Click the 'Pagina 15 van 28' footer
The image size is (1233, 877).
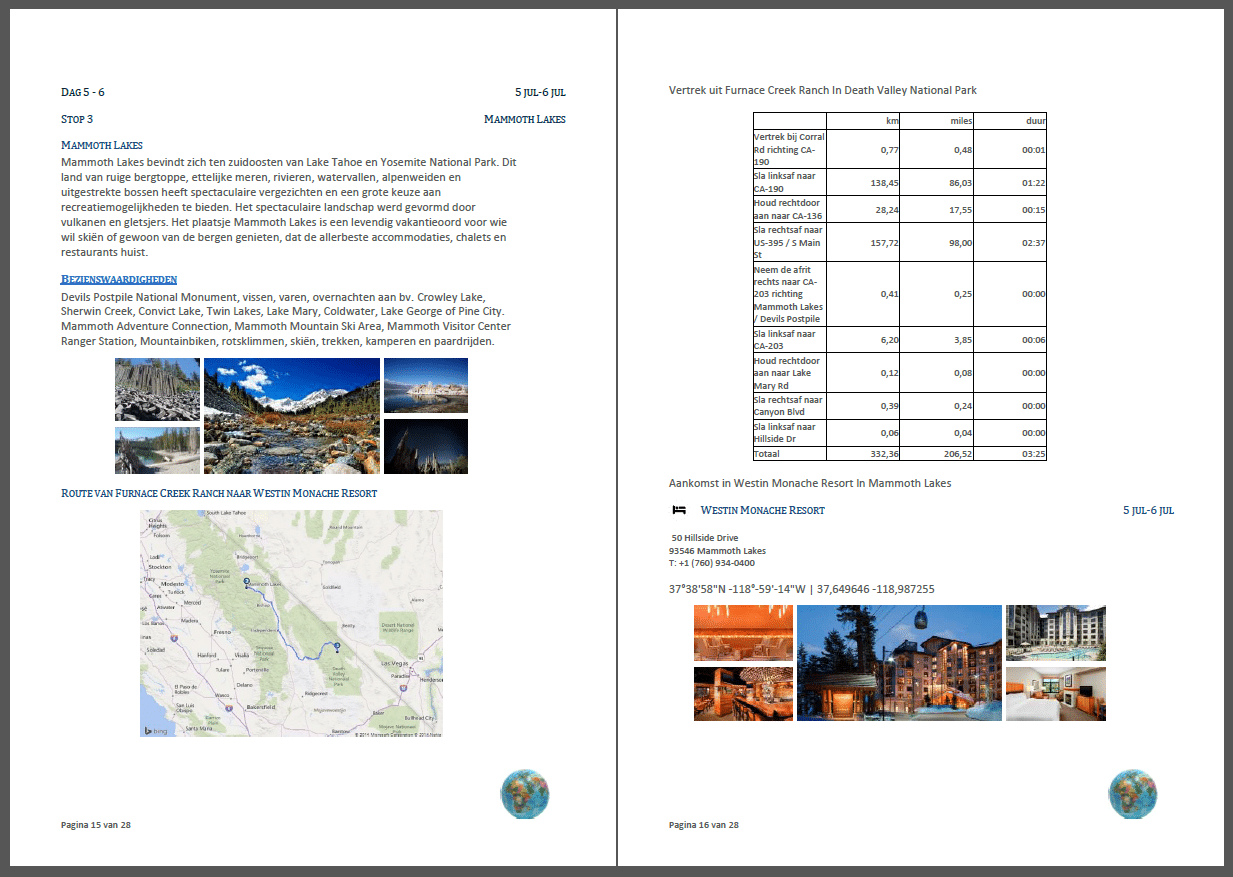96,825
